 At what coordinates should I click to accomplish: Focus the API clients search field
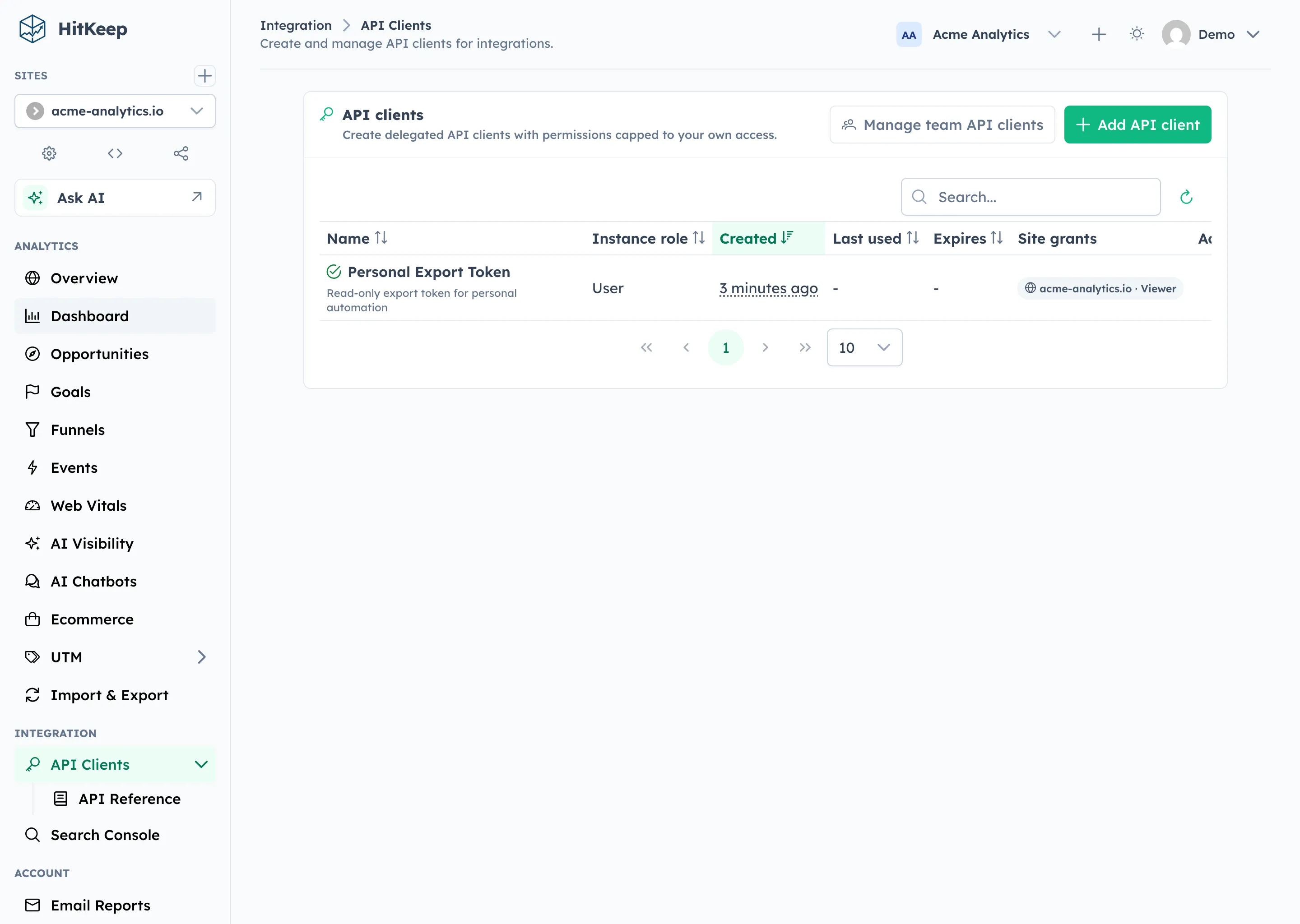click(x=1030, y=197)
